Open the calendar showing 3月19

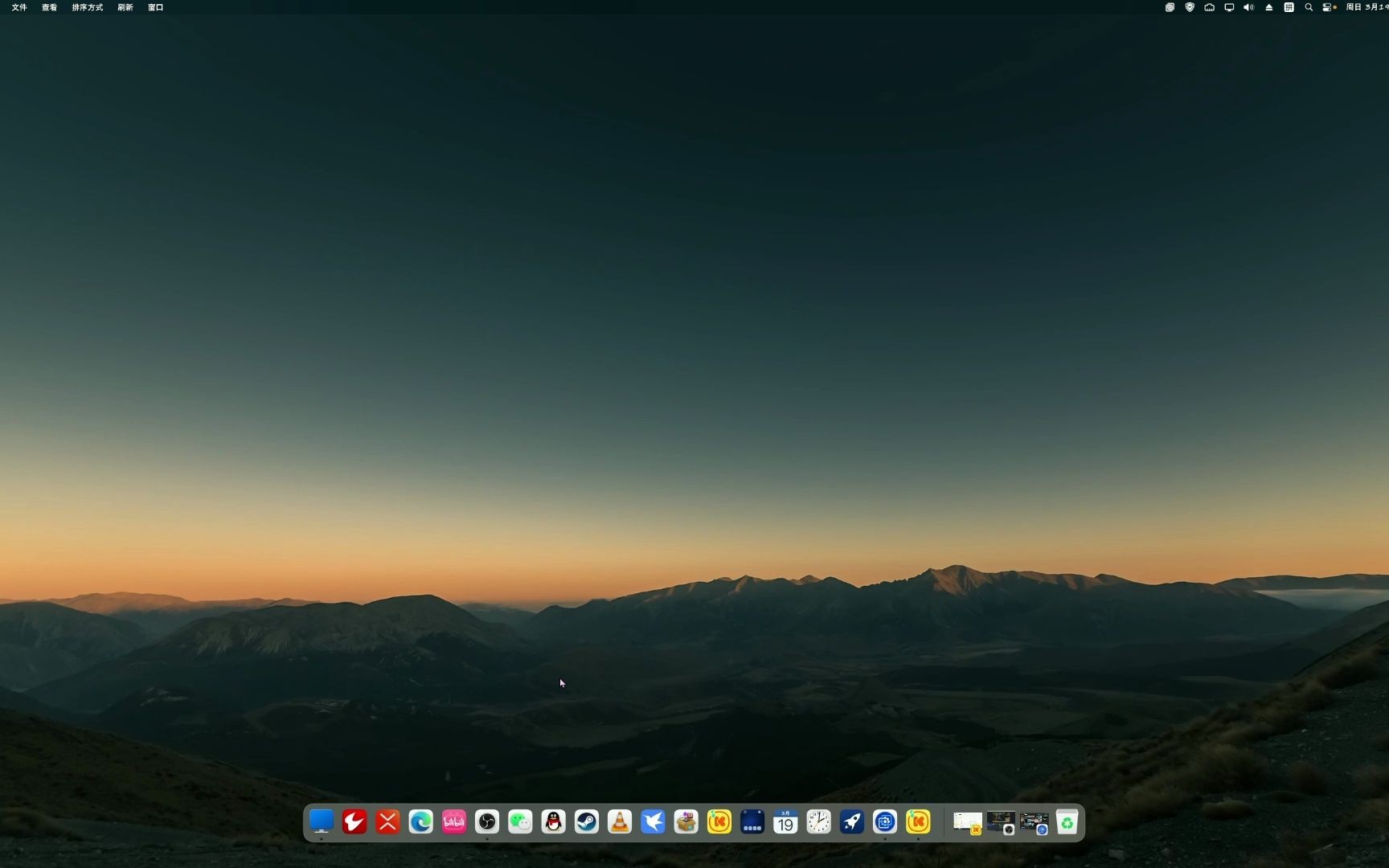(785, 822)
